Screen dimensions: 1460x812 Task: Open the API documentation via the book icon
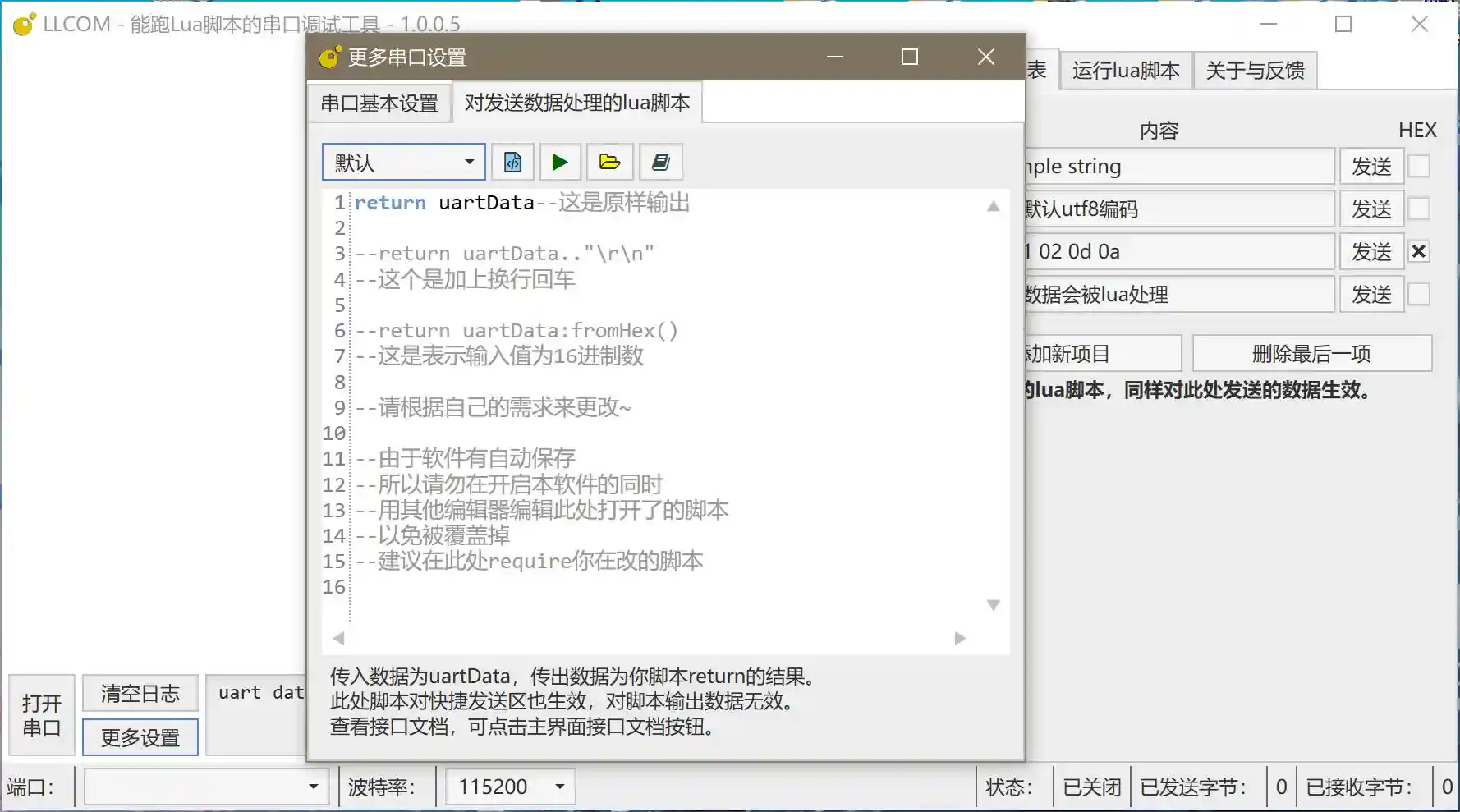[661, 162]
